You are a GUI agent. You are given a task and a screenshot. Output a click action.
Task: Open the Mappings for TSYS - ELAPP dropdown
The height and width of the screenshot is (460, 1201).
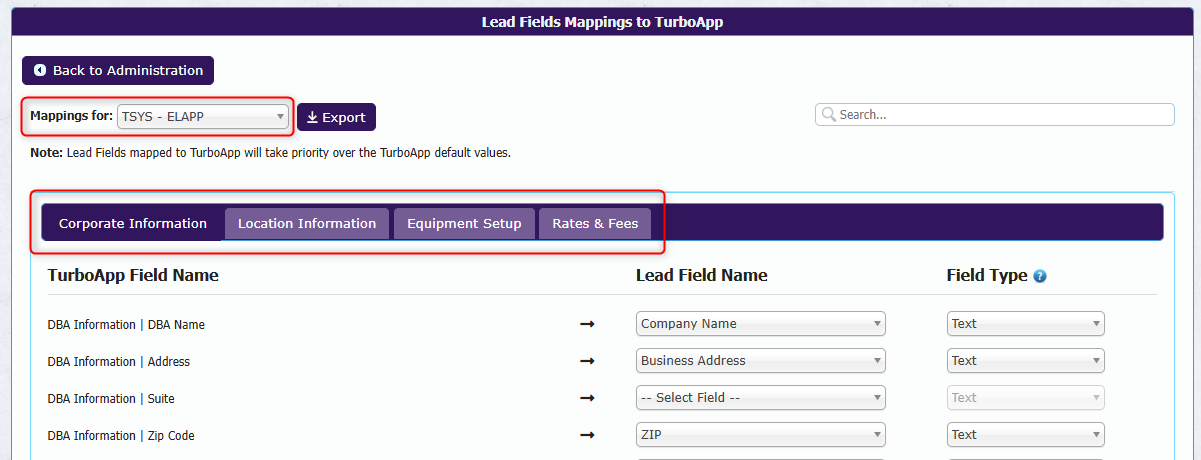203,117
